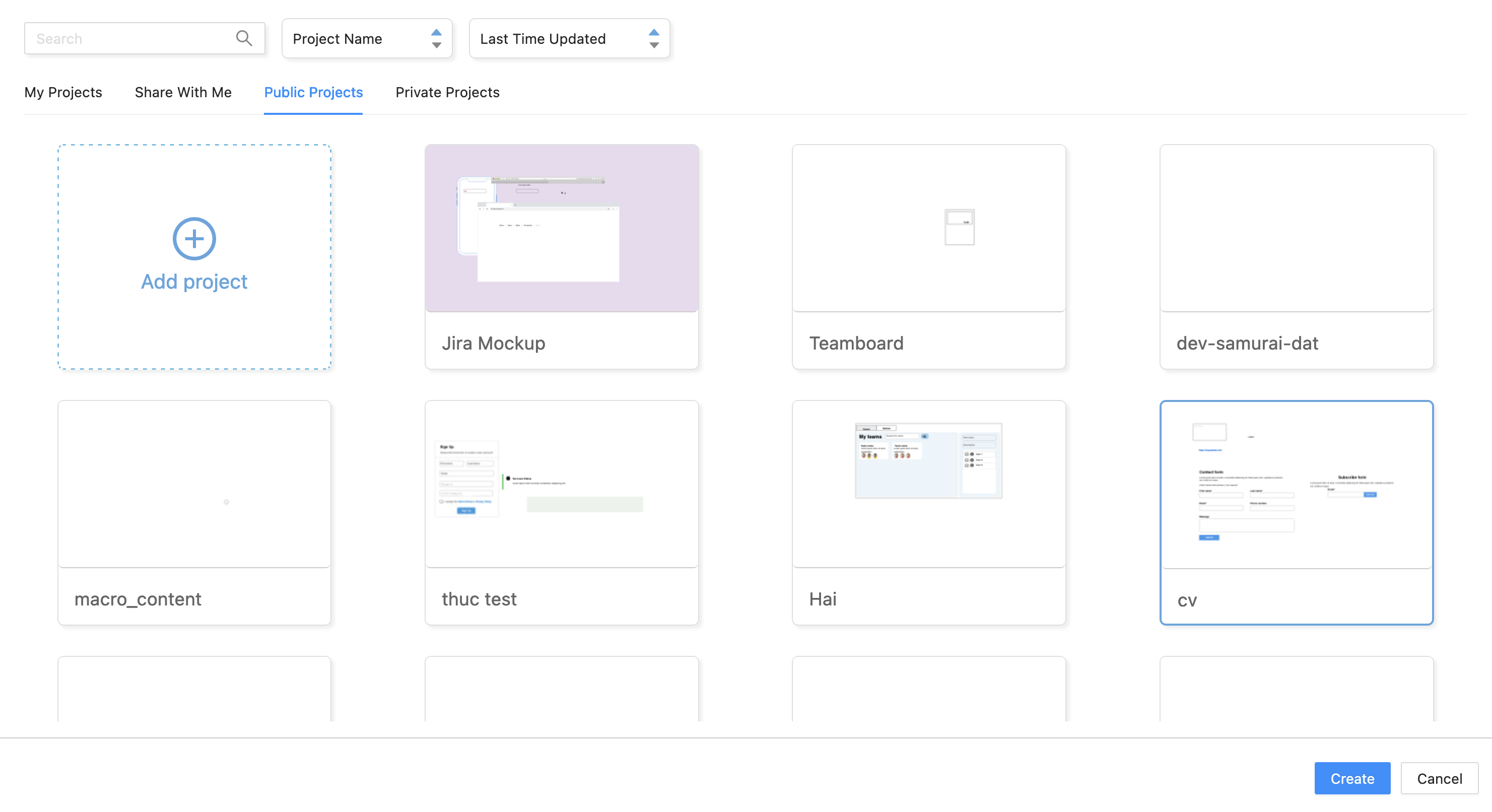Screen dimensions: 1492x812
Task: Choose the macro_content project card
Action: click(194, 513)
